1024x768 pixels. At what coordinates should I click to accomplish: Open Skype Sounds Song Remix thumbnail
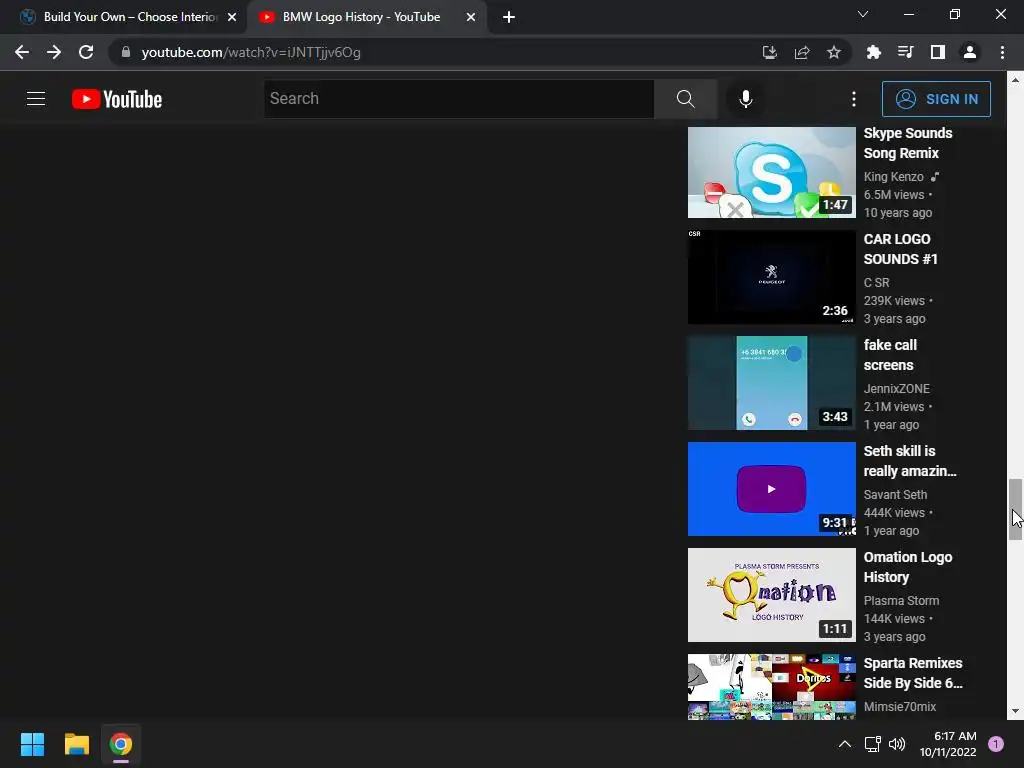(x=771, y=172)
